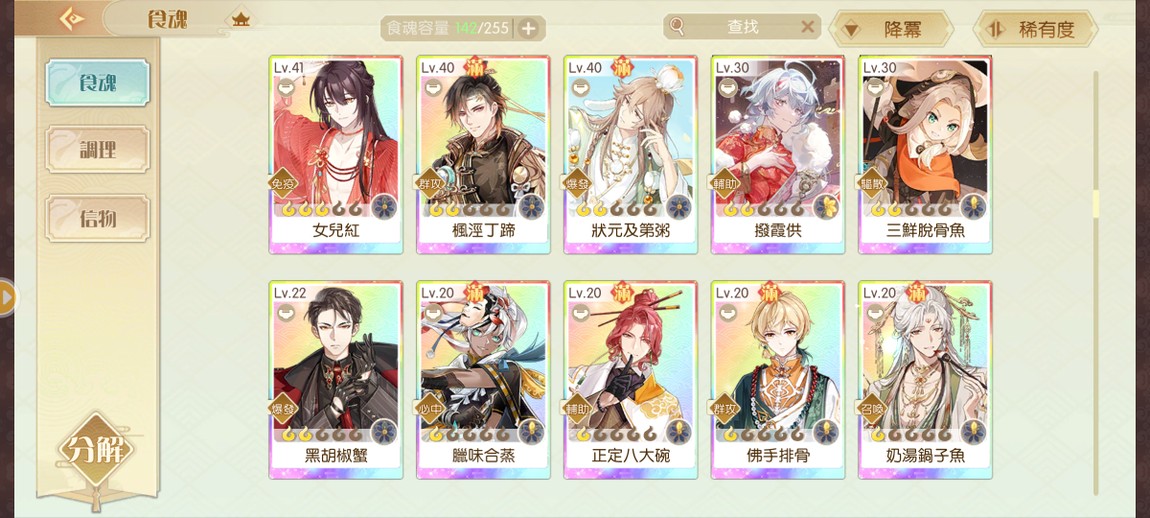Image resolution: width=1150 pixels, height=518 pixels.
Task: Tap the back arrow icon
Action: (x=71, y=19)
